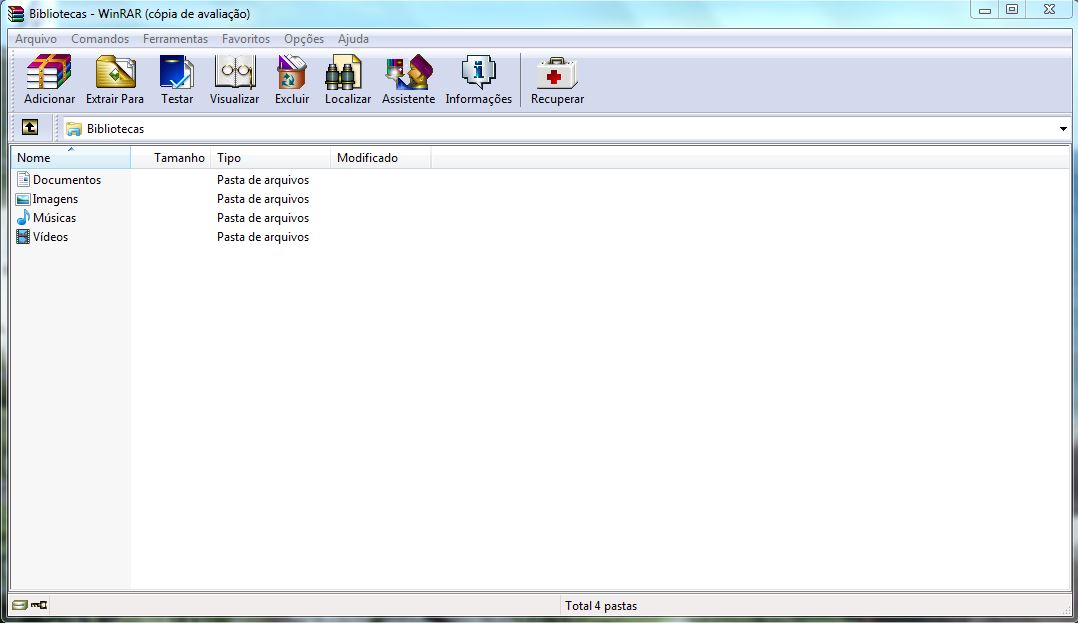Sort by the Tipo column header
Screen dimensions: 1078x623
pyautogui.click(x=271, y=157)
